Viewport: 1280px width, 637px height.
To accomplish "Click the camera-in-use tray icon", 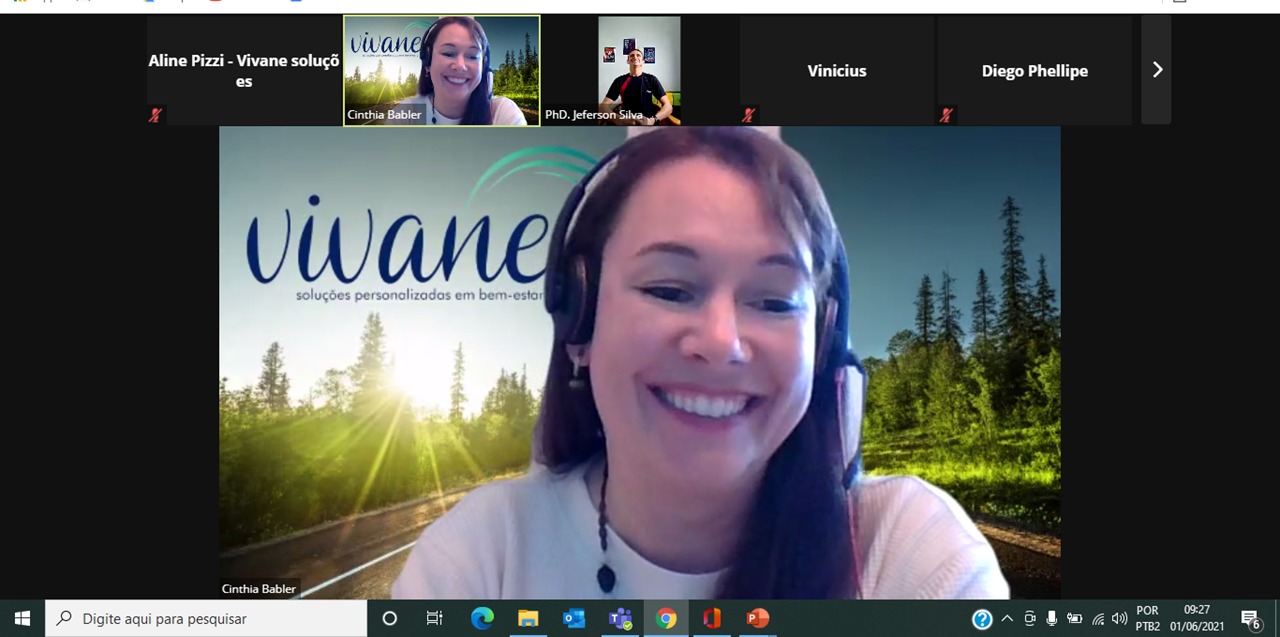I will [x=1029, y=619].
